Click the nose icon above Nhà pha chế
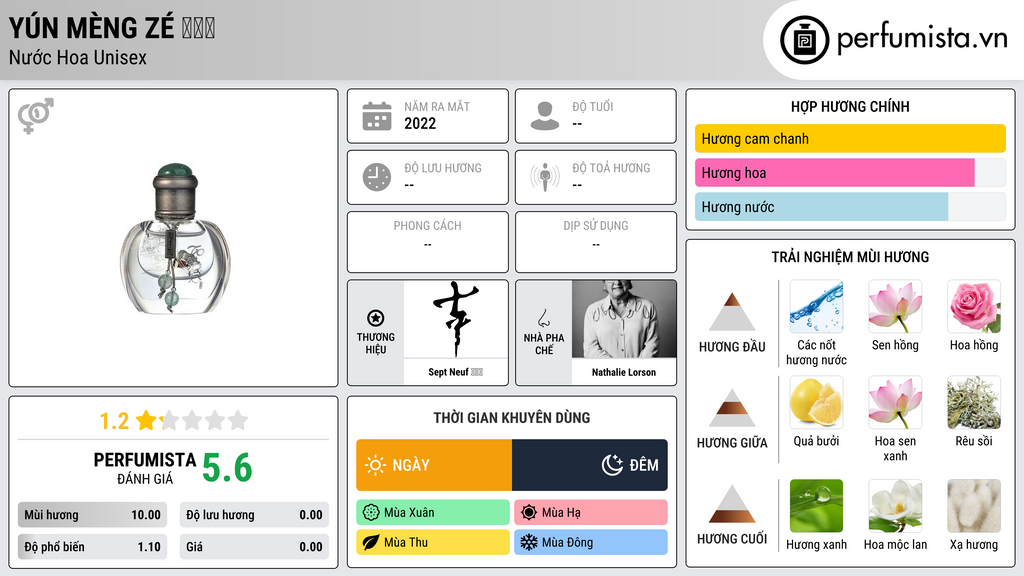This screenshot has height=576, width=1024. coord(543,318)
